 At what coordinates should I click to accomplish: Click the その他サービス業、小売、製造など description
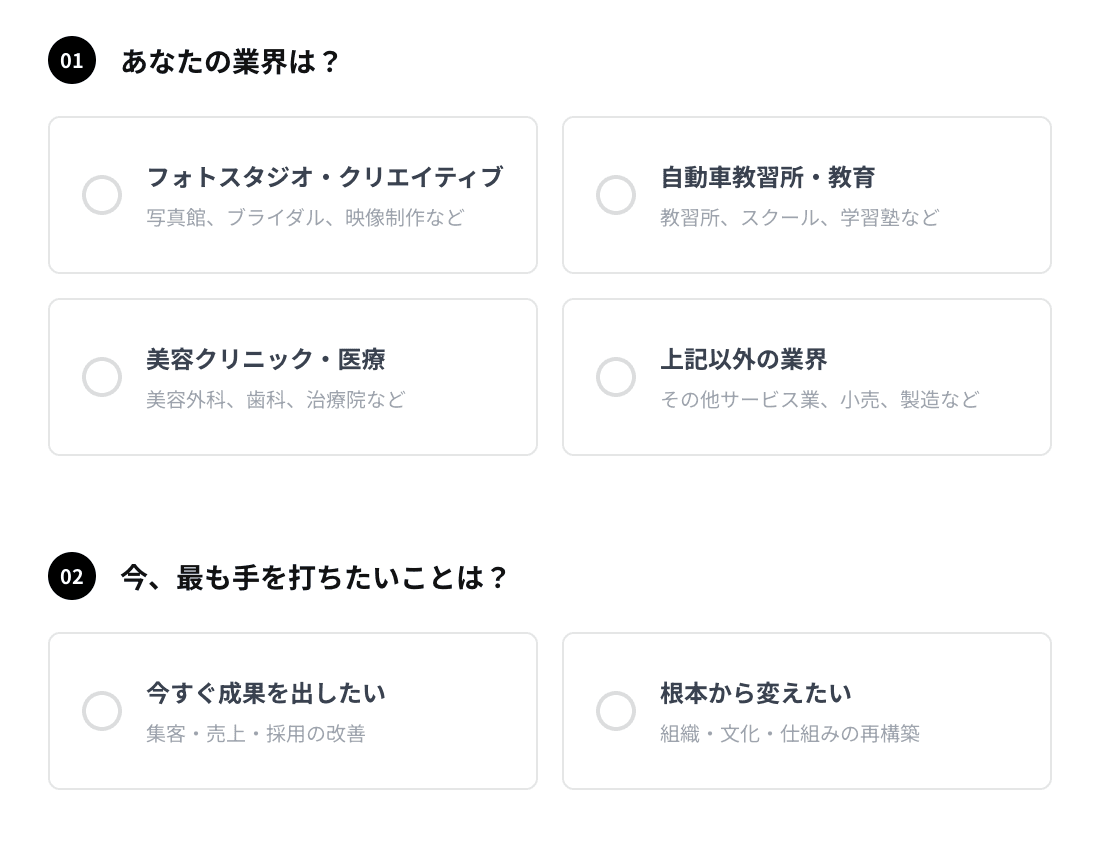[x=819, y=399]
